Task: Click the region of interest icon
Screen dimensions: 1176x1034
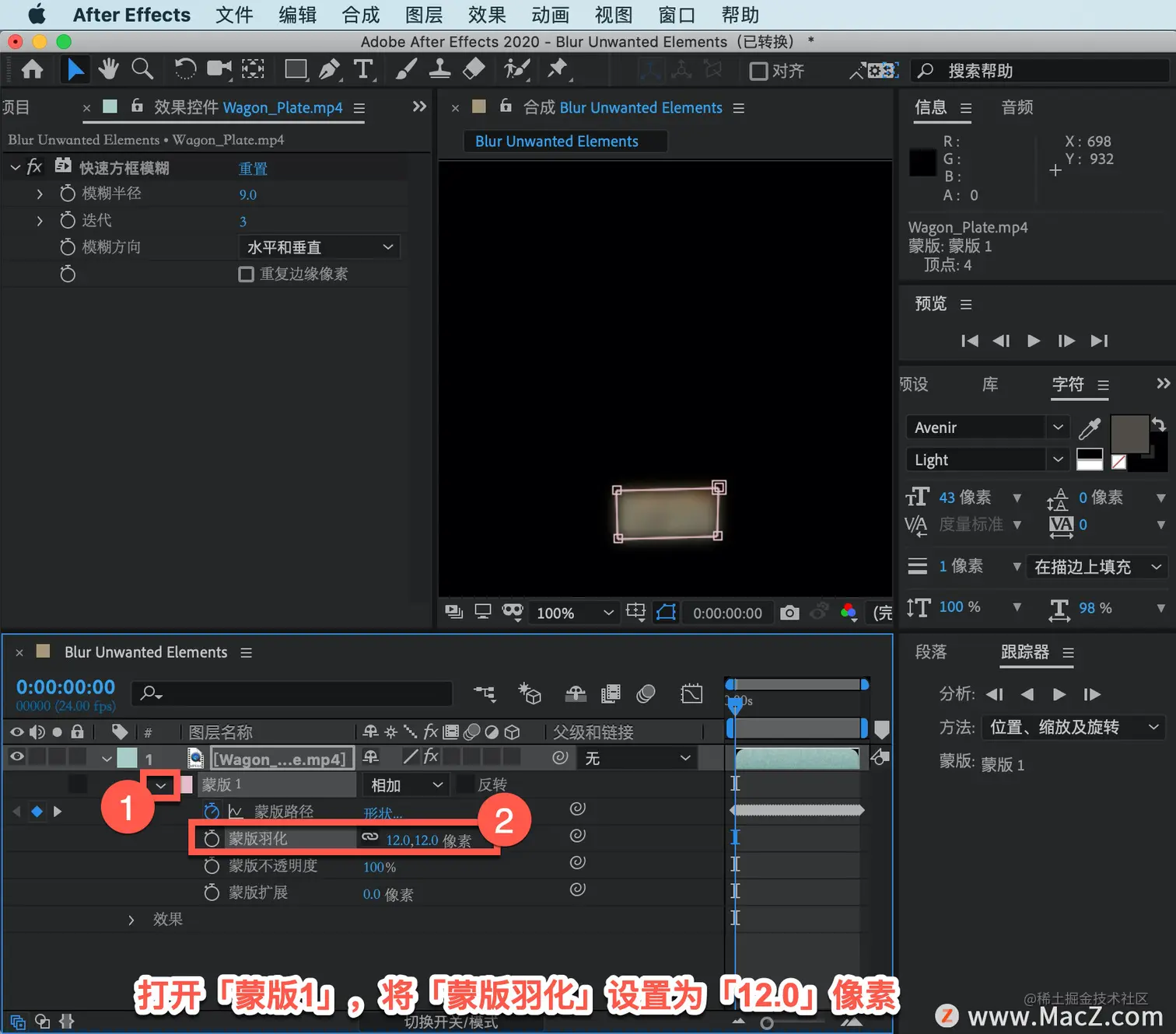Action: tap(635, 613)
